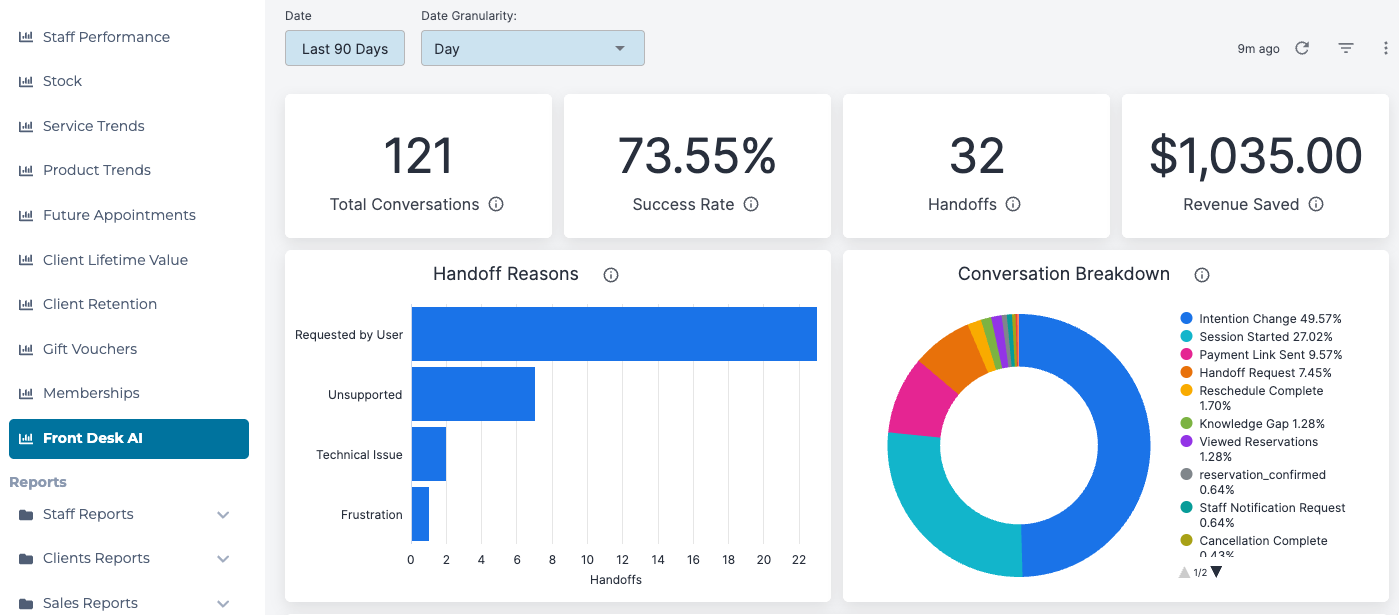Expand the Clients Reports folder

(125, 558)
